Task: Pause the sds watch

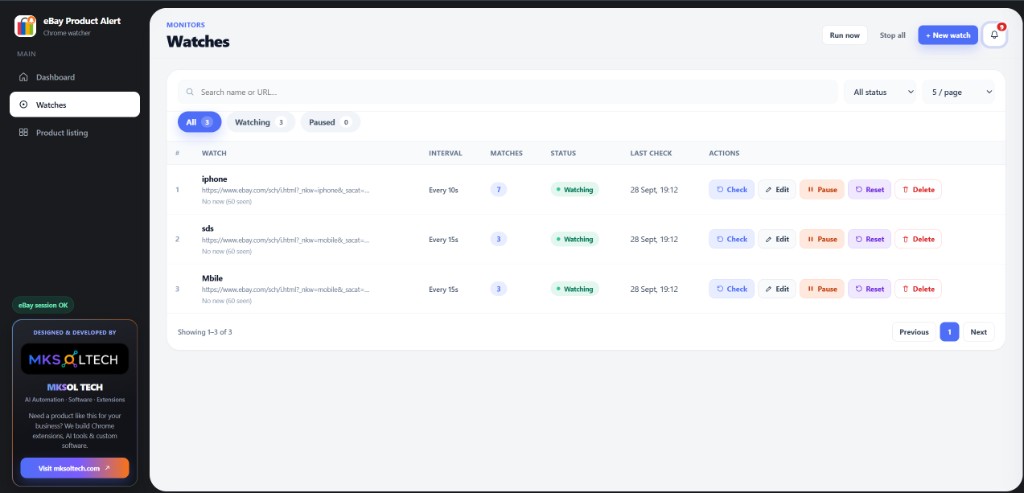Action: [x=822, y=239]
